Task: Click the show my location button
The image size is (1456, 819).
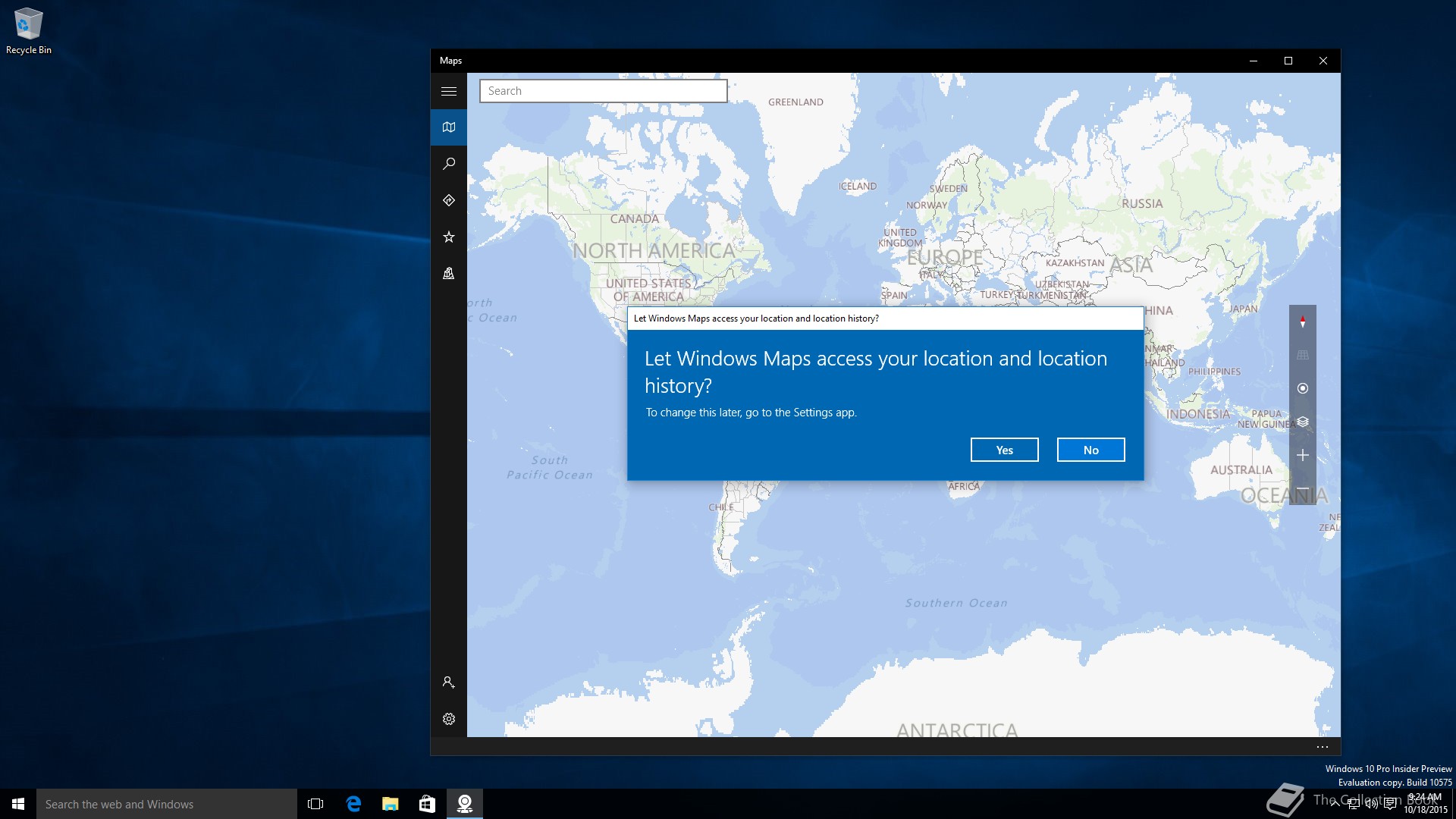Action: (1303, 388)
